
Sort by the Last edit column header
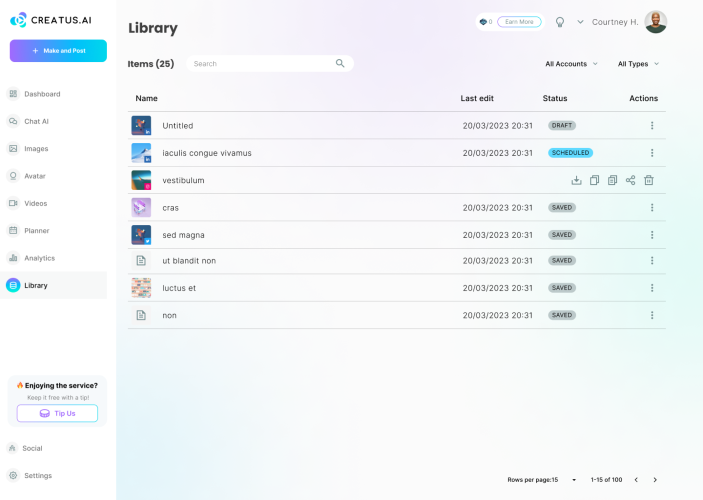pos(477,98)
